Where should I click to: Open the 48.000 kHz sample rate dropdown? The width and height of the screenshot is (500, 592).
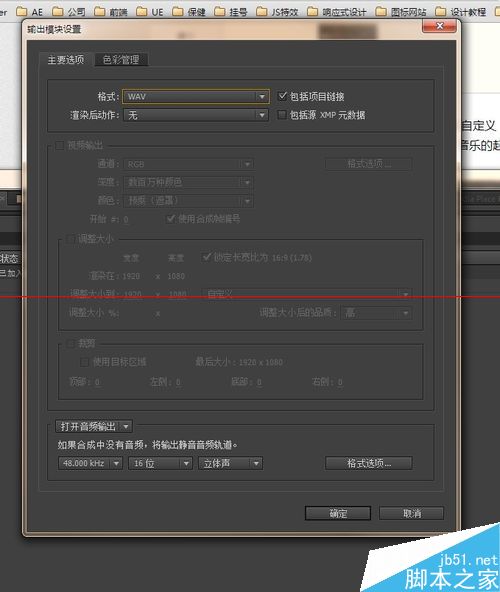pos(90,463)
